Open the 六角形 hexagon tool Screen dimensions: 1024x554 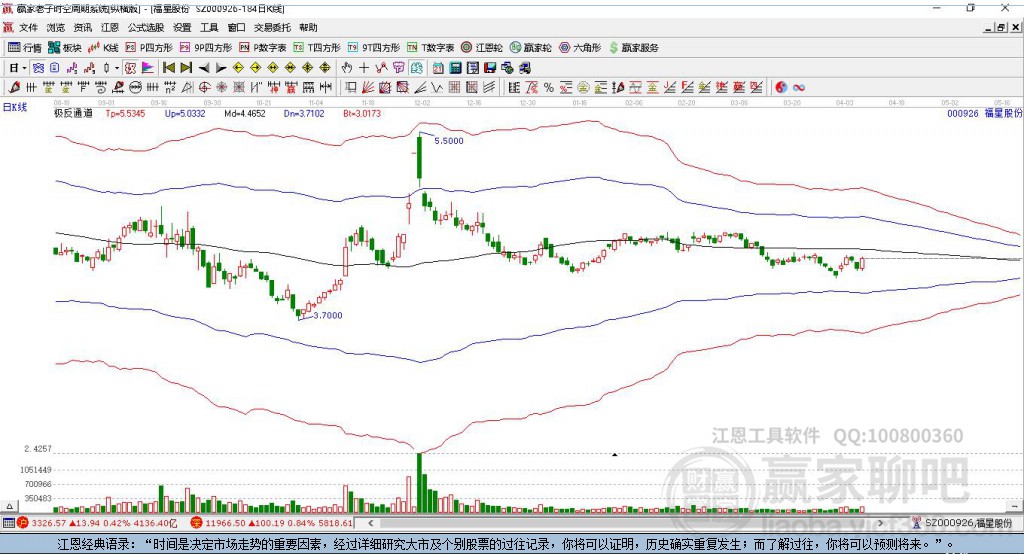[x=580, y=48]
